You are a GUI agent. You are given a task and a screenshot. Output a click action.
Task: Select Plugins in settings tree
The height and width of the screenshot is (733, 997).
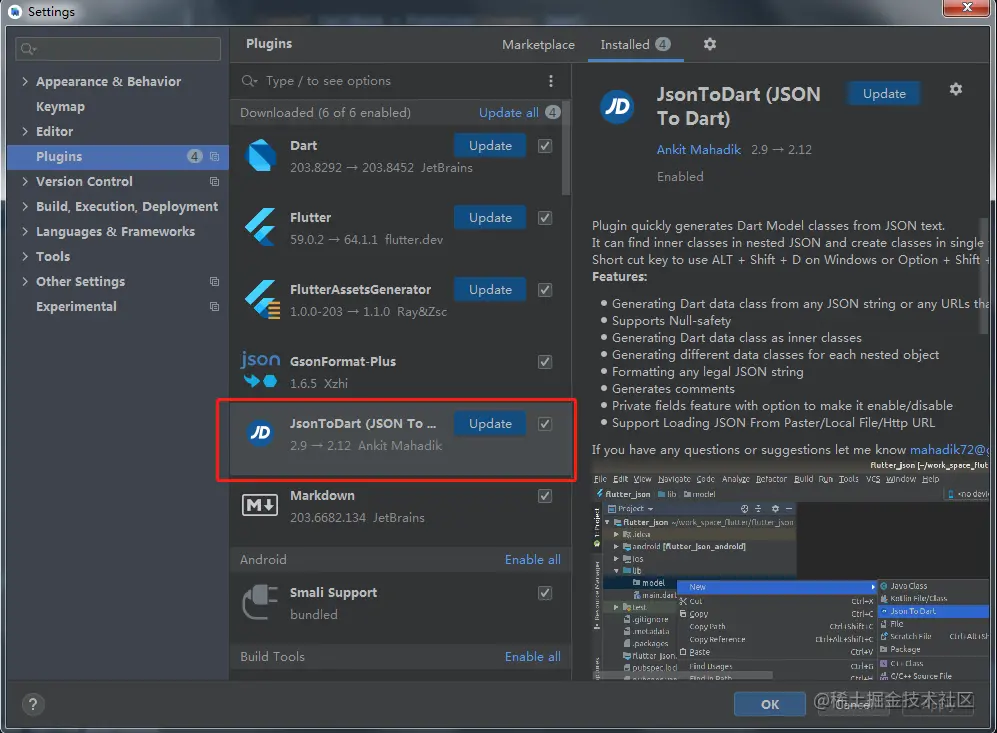point(118,156)
